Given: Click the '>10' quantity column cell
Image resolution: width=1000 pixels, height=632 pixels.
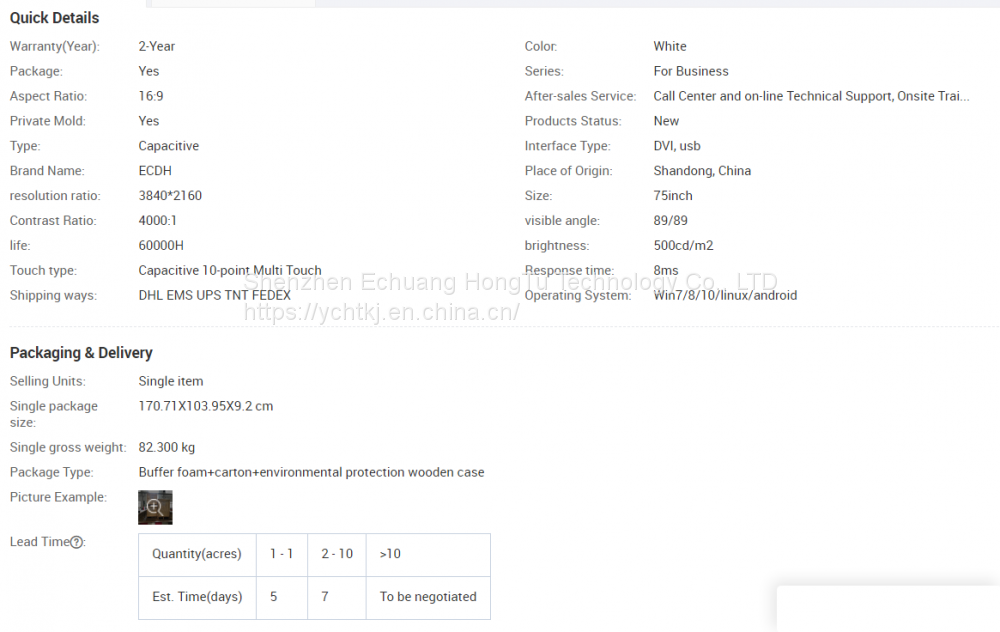Looking at the screenshot, I should 390,554.
